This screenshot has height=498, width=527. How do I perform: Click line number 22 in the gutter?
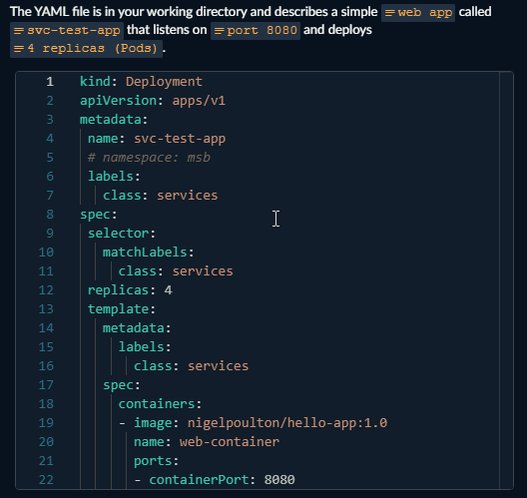click(x=46, y=480)
